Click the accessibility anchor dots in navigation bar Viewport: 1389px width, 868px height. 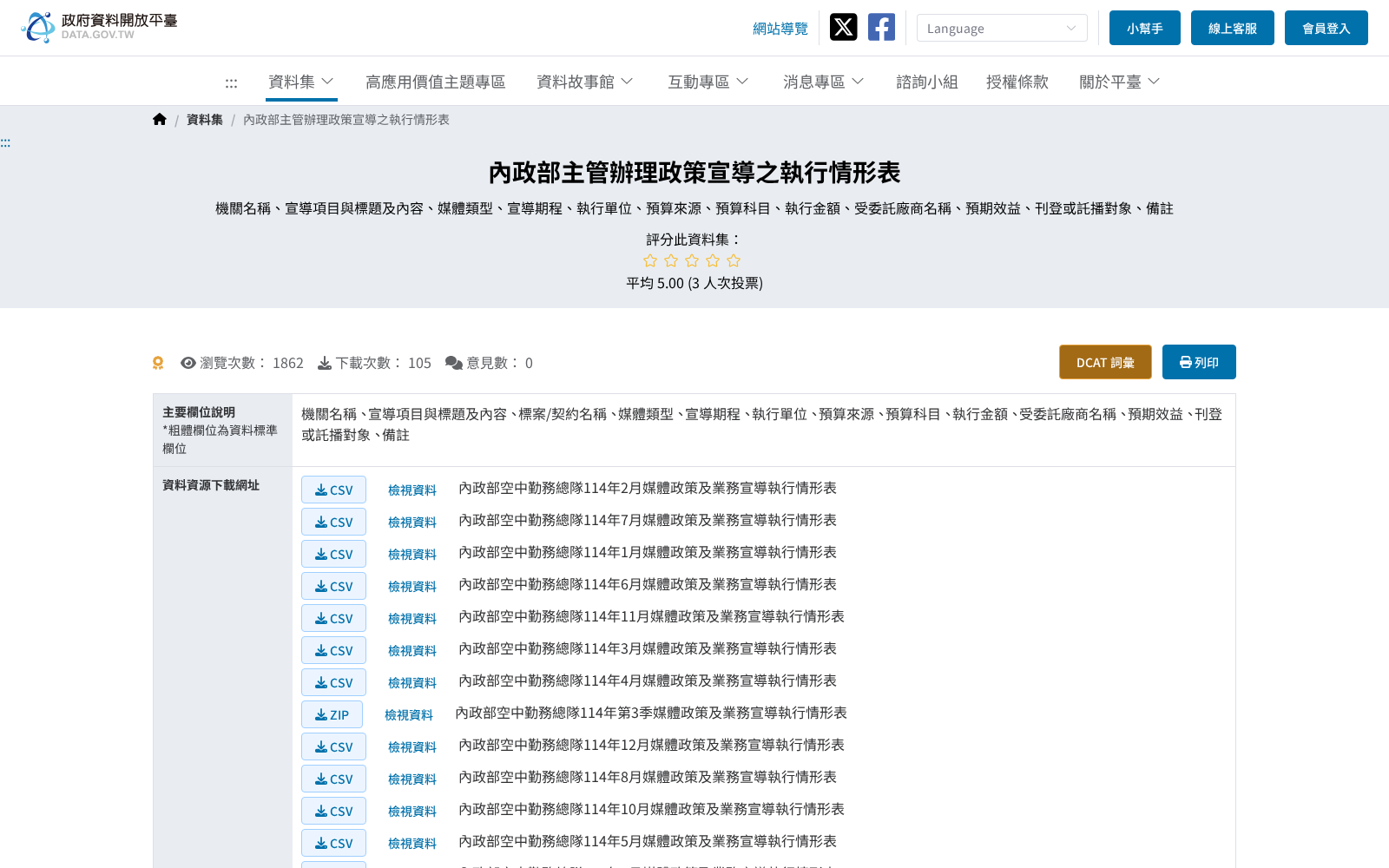(231, 83)
